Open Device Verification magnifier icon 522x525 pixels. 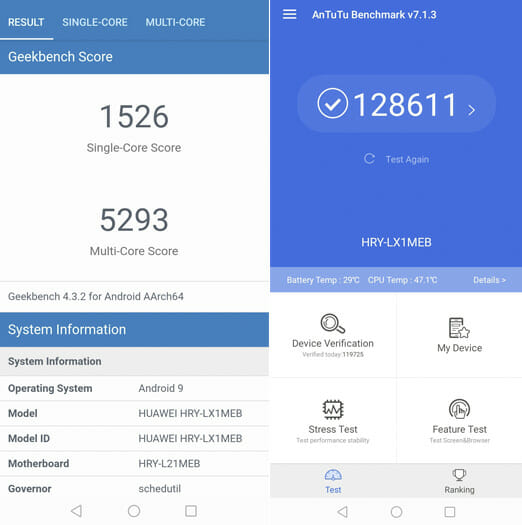tap(332, 323)
